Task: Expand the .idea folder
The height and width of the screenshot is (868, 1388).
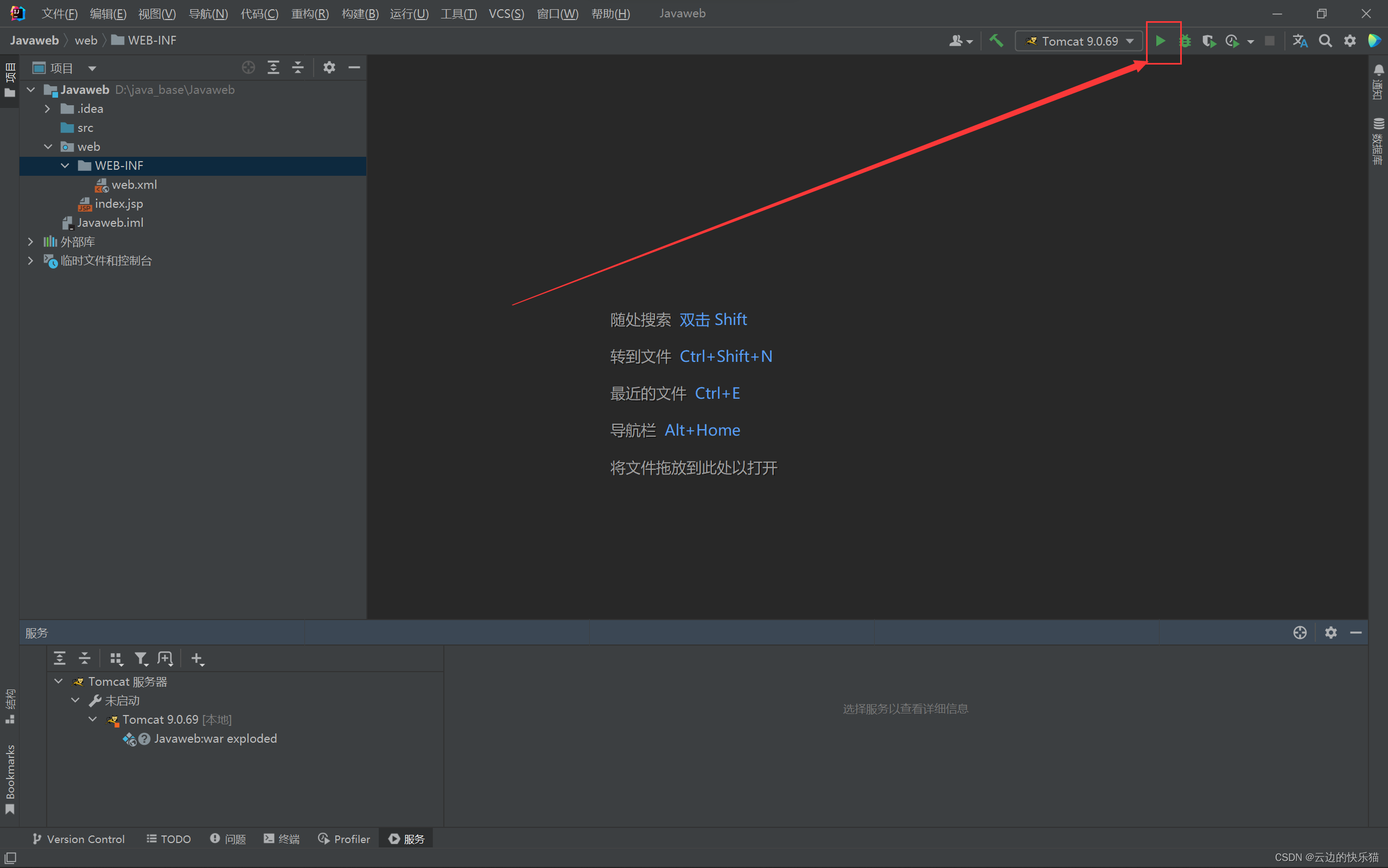Action: pos(48,108)
